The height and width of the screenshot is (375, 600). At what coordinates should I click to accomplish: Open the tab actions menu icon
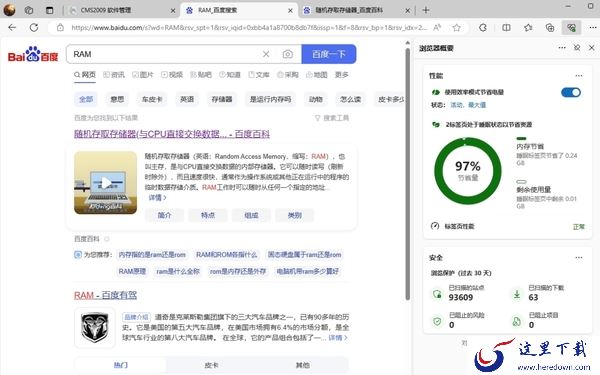click(49, 10)
